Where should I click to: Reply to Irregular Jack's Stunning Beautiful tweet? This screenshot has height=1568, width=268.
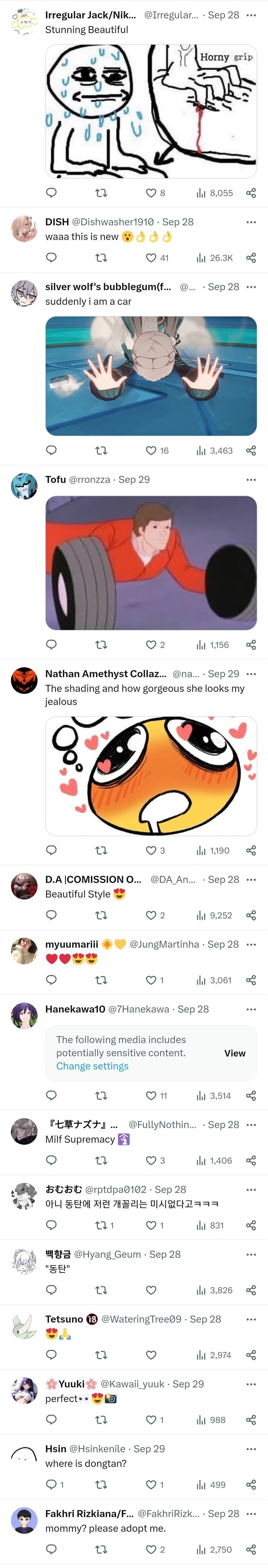point(52,193)
